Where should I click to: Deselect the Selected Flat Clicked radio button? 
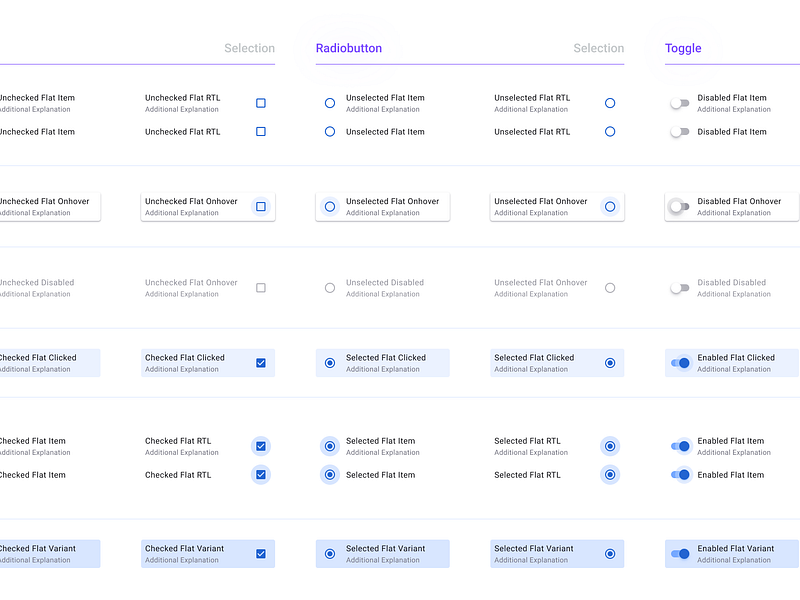[x=329, y=363]
